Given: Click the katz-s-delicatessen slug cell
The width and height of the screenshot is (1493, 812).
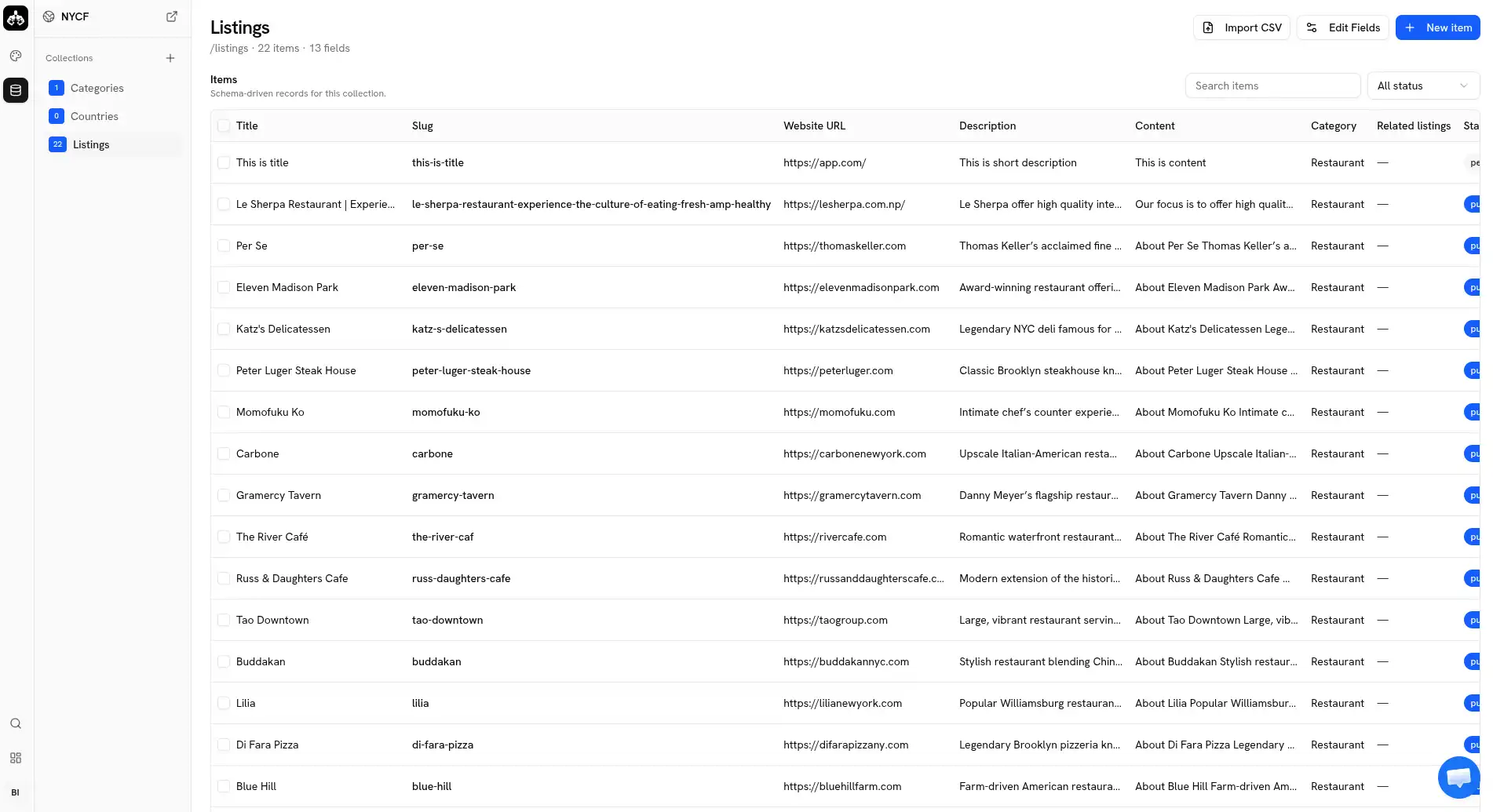Looking at the screenshot, I should pyautogui.click(x=459, y=329).
